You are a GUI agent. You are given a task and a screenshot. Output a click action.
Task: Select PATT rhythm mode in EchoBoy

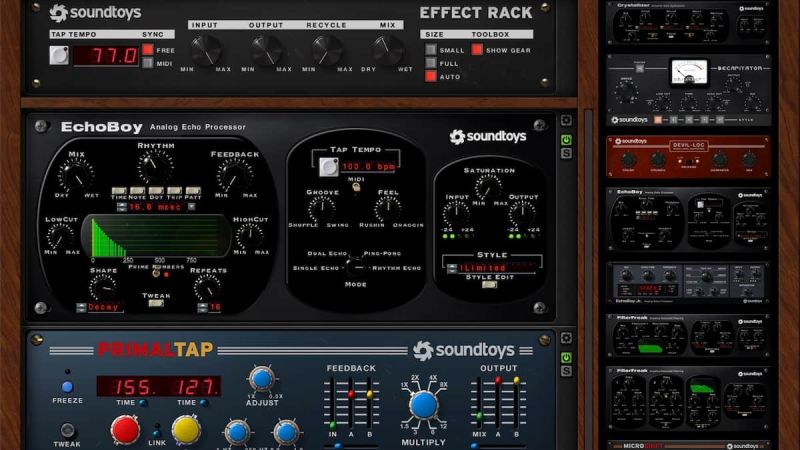[x=193, y=192]
